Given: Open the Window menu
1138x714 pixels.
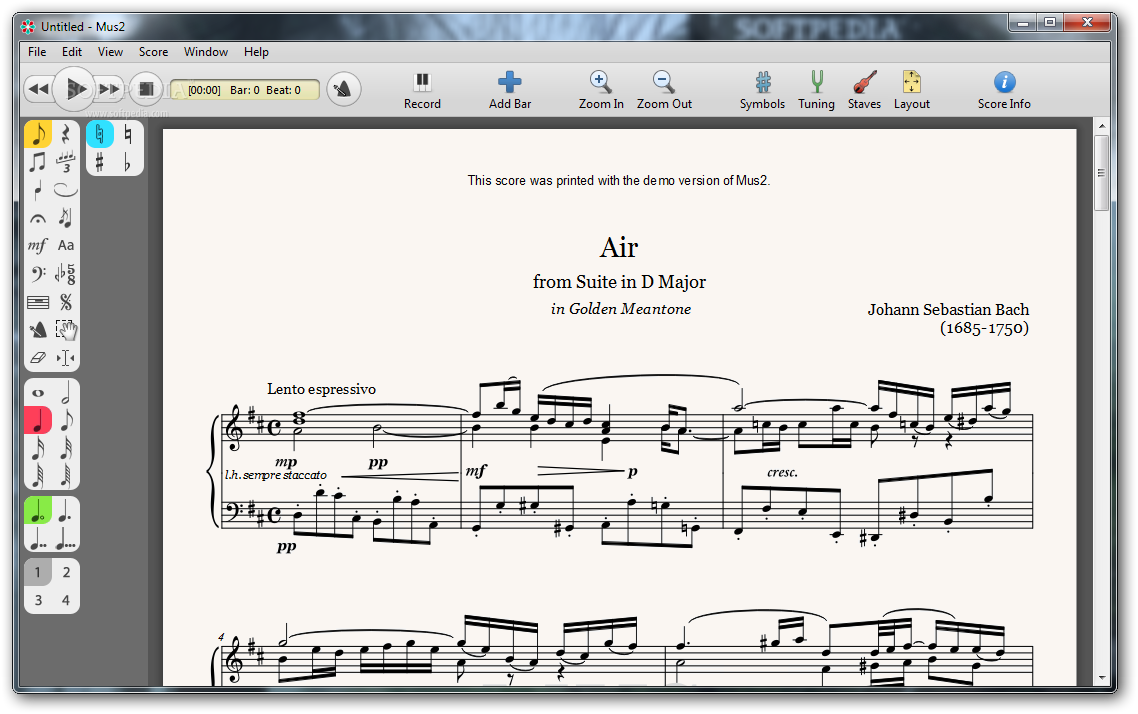Looking at the screenshot, I should [205, 52].
